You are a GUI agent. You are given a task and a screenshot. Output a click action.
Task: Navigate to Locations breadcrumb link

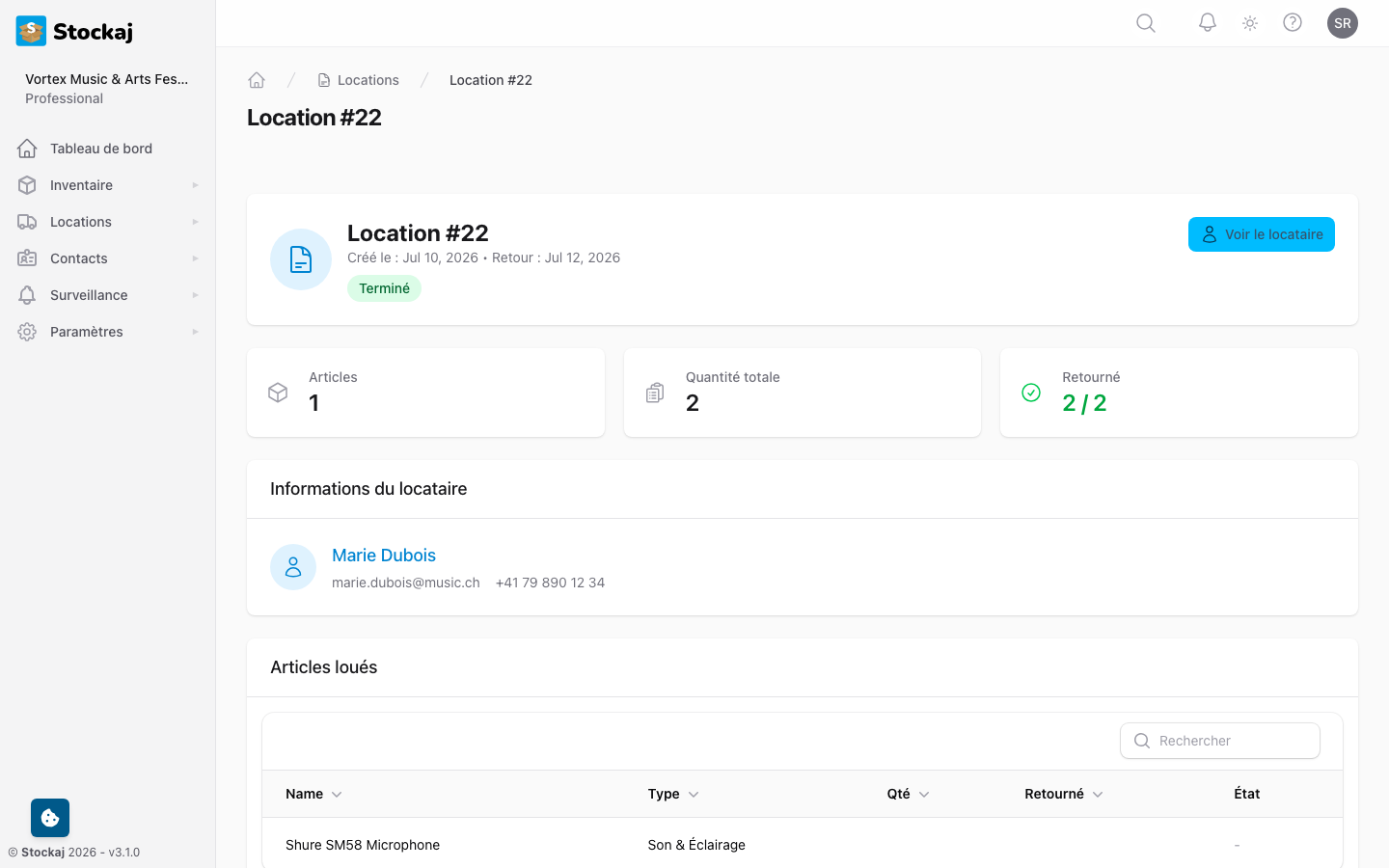[x=368, y=80]
